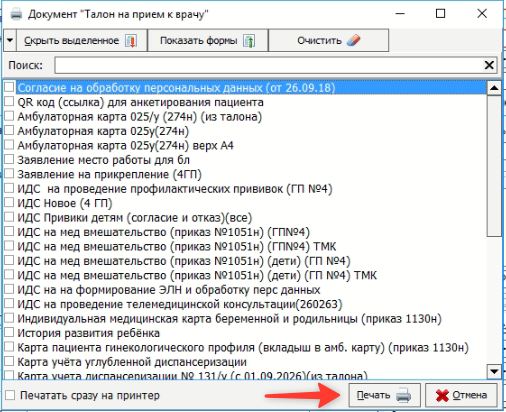Click the printer icon in the title bar
This screenshot has height=412, width=506.
pos(16,15)
